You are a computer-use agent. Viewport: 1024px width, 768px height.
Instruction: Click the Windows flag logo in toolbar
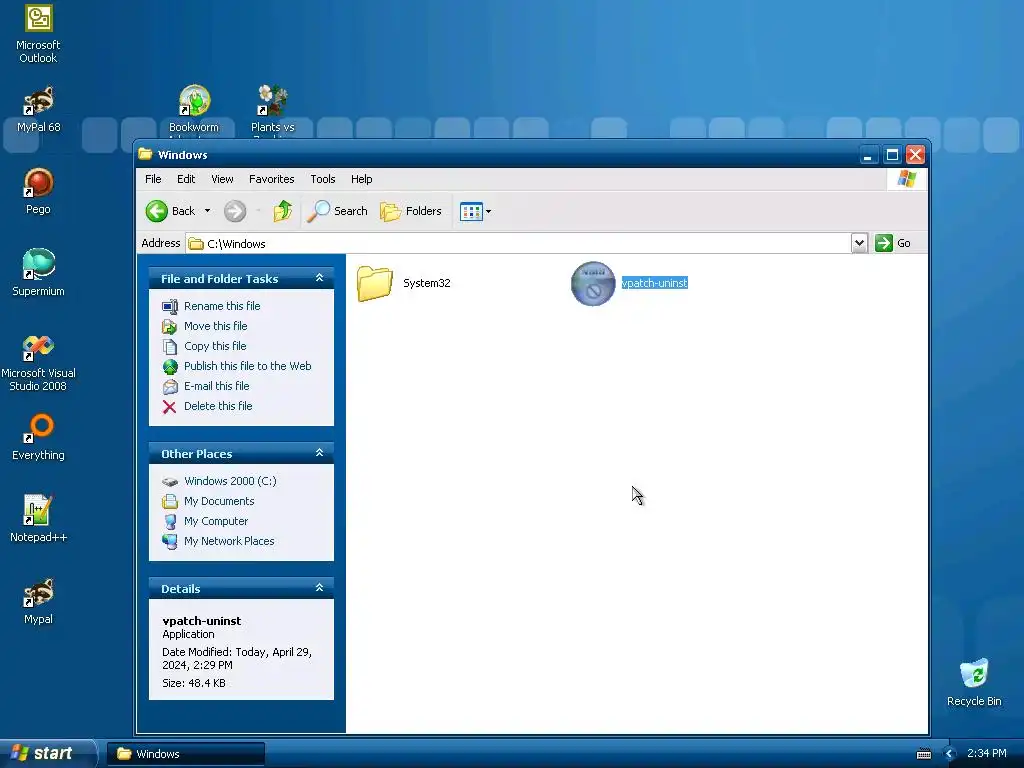click(906, 179)
